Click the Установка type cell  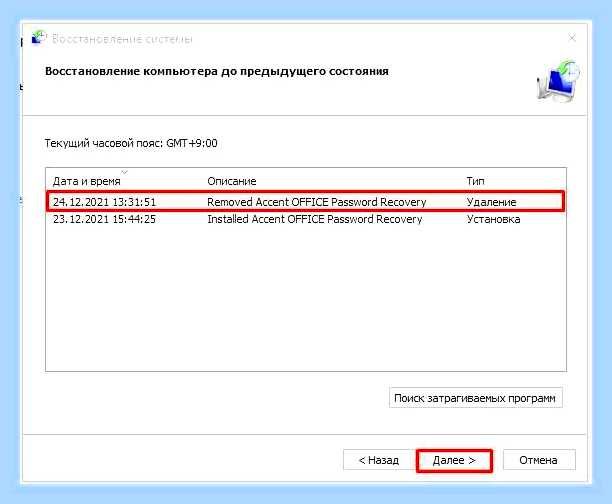point(493,219)
